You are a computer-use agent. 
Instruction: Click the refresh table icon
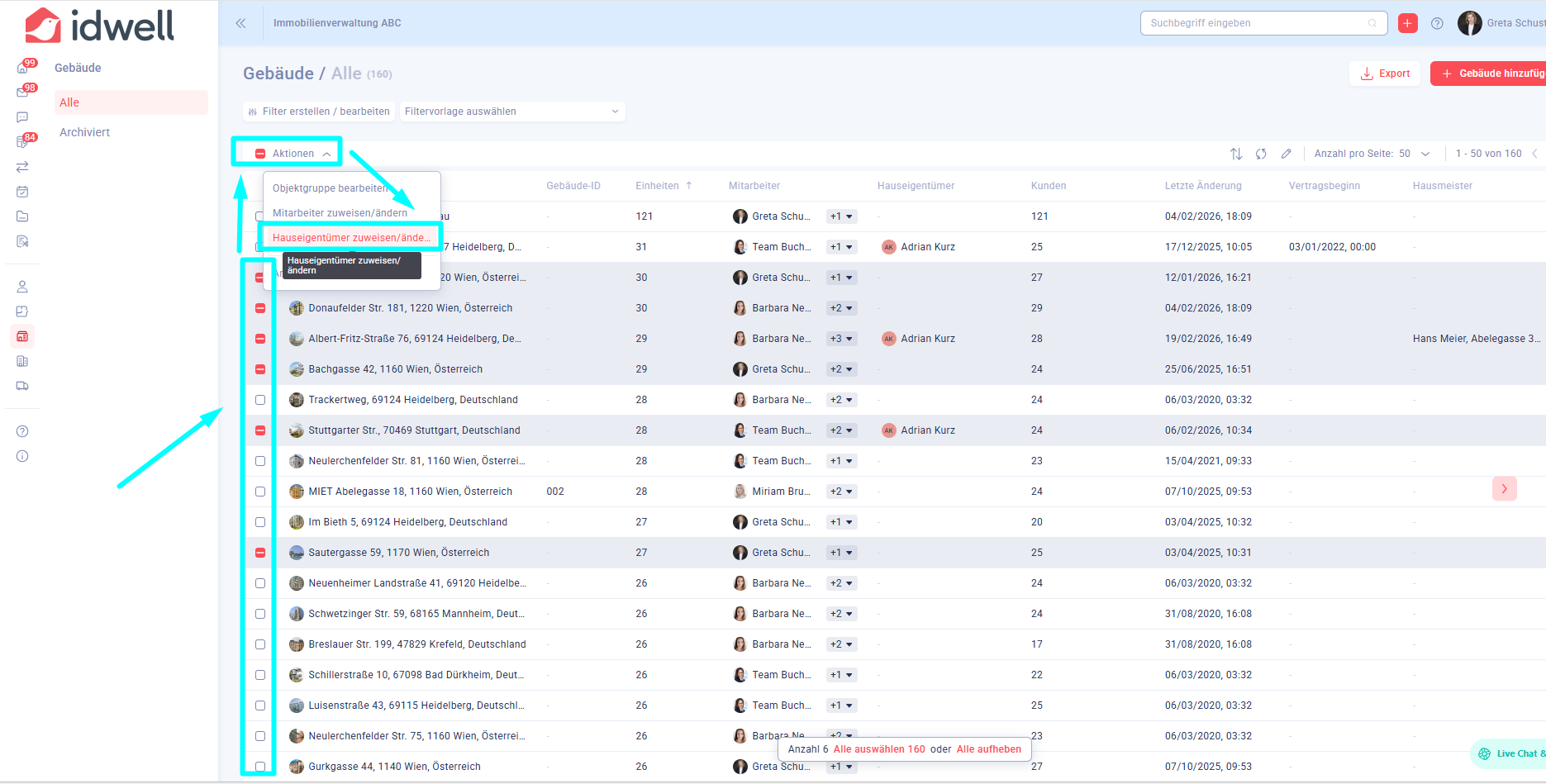point(1261,154)
